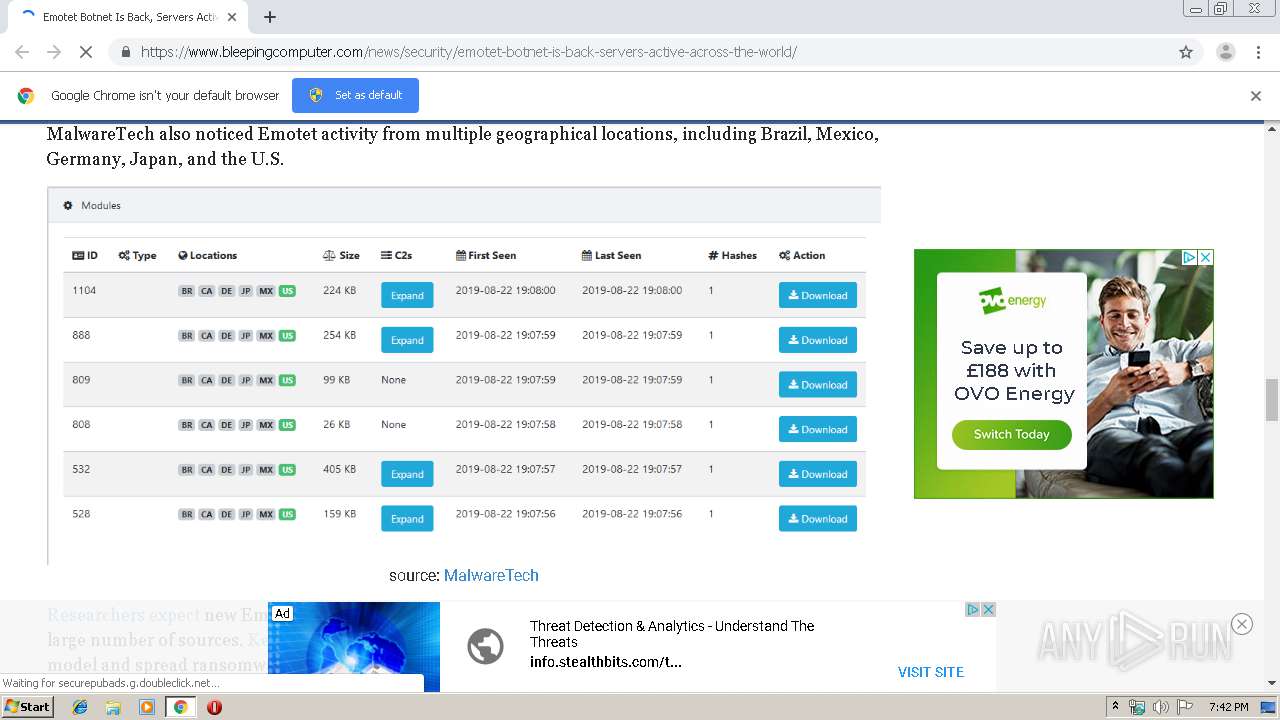
Task: Click size value 405 KB
Action: pyautogui.click(x=339, y=469)
